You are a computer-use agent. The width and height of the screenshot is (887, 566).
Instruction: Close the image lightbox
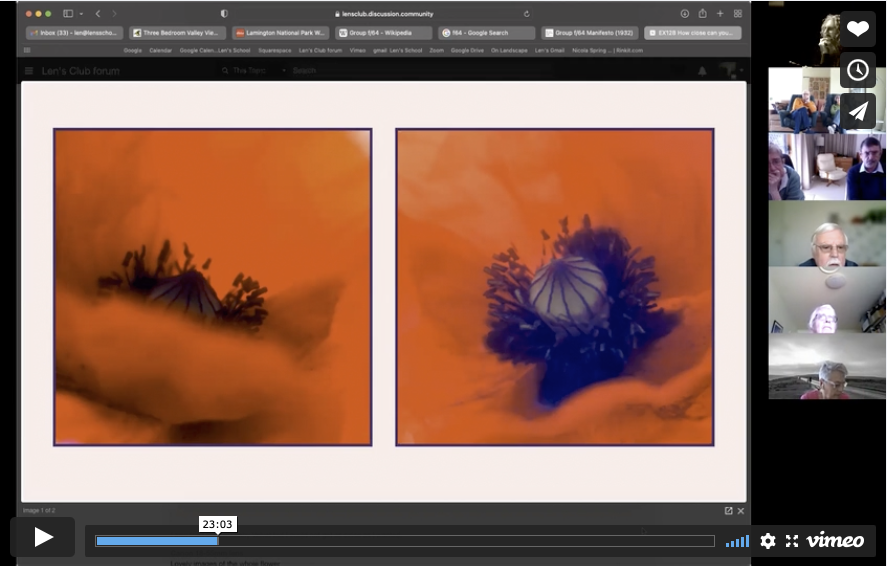[x=741, y=511]
